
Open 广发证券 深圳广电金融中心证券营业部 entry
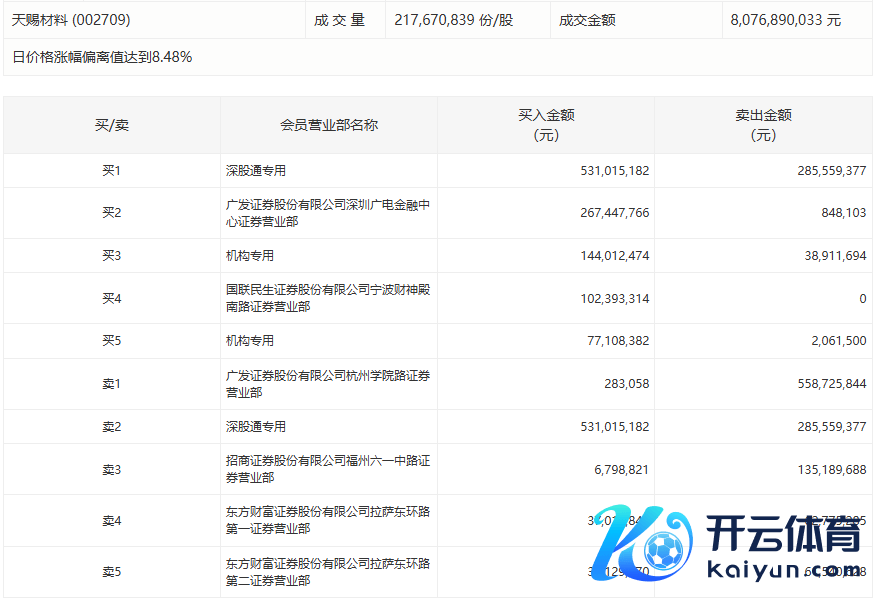point(327,213)
